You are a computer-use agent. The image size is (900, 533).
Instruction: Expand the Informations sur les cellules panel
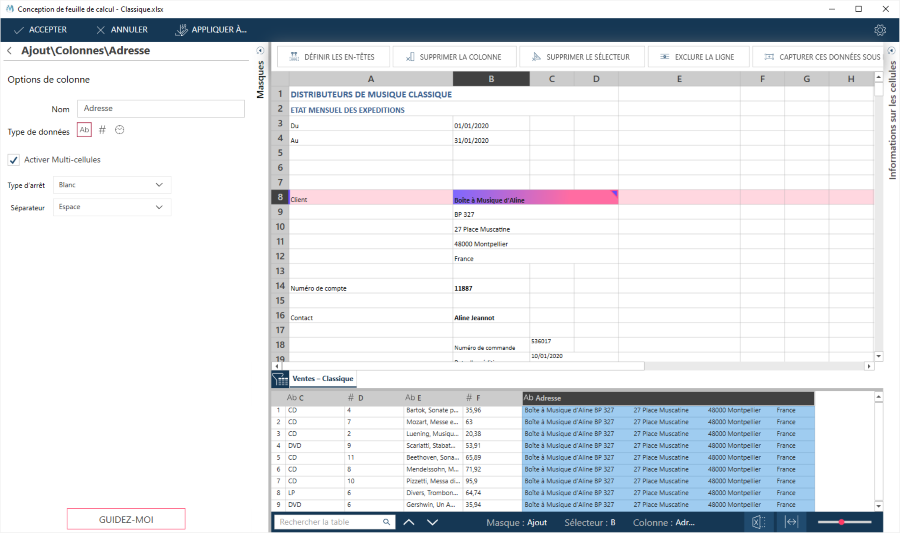(892, 50)
